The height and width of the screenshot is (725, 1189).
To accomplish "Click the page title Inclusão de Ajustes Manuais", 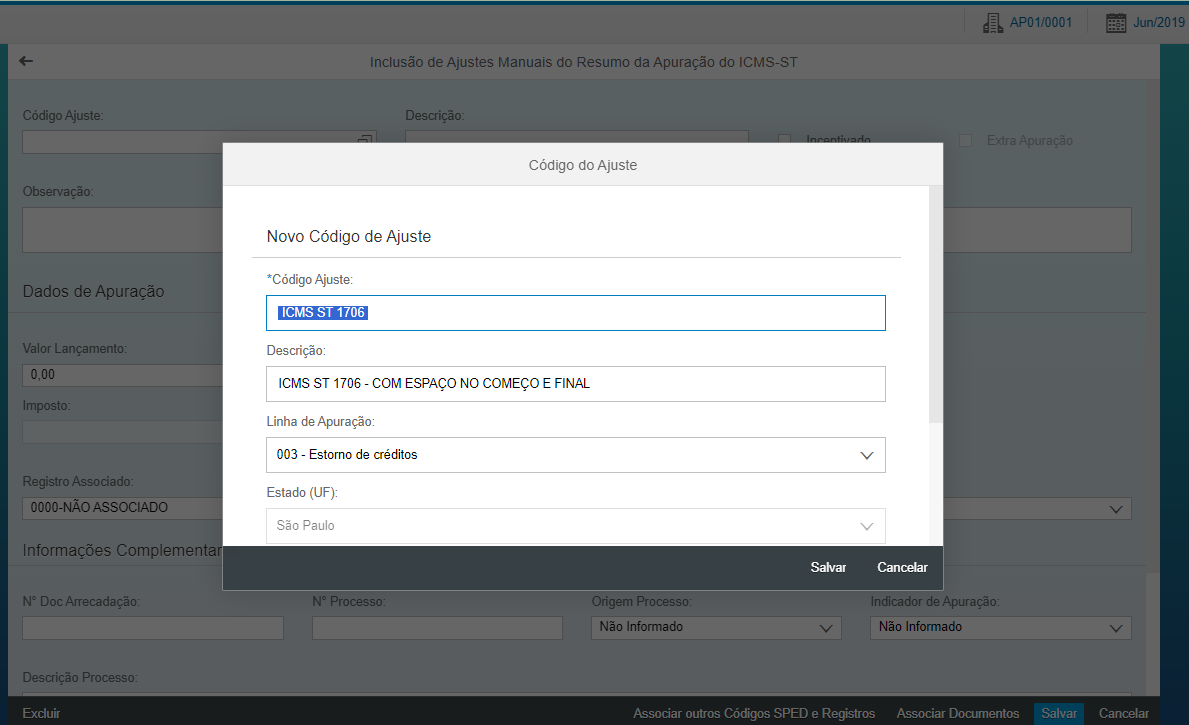I will (583, 62).
